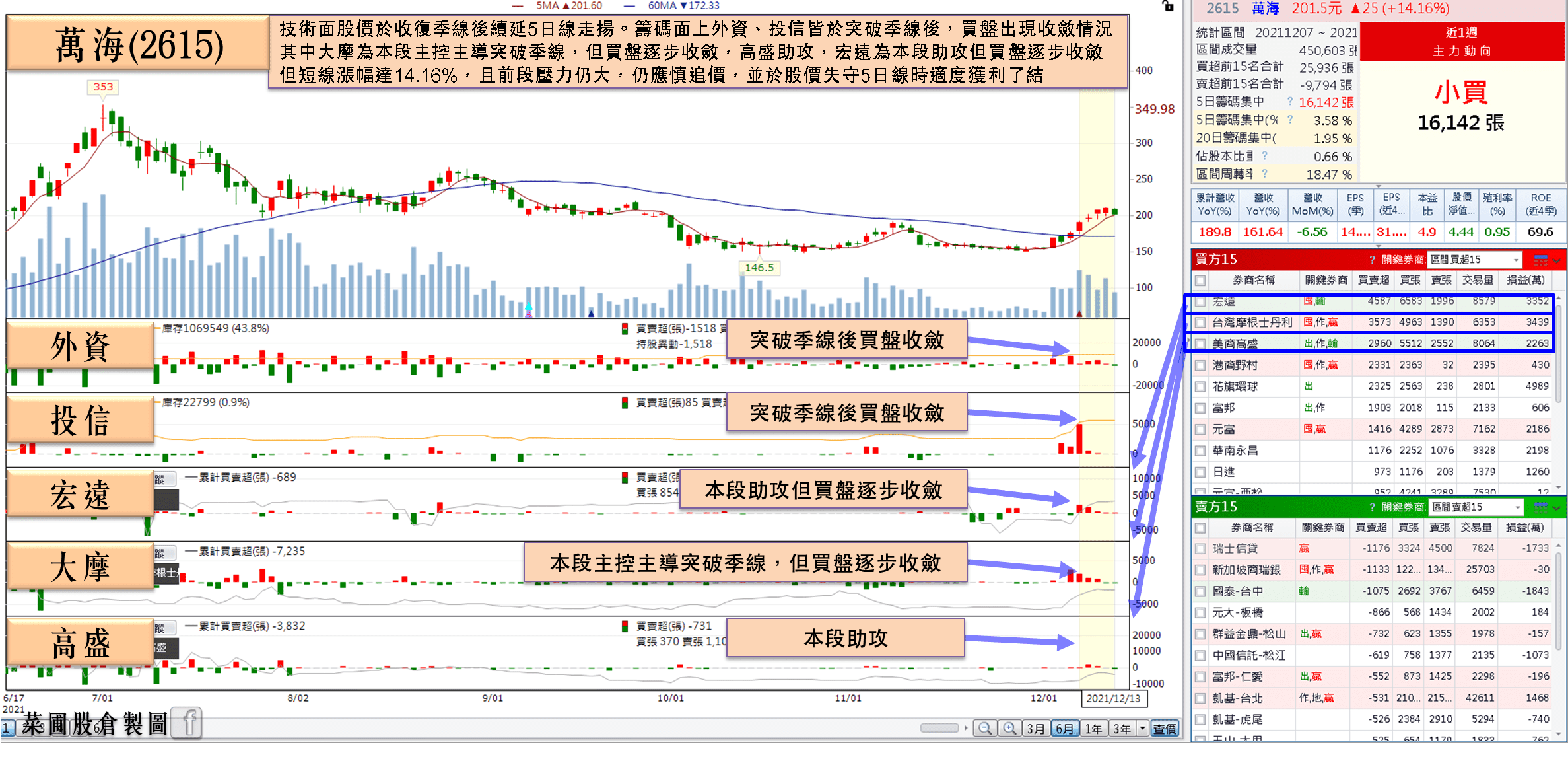Check the 花旗環球 row checkbox

tap(1200, 386)
